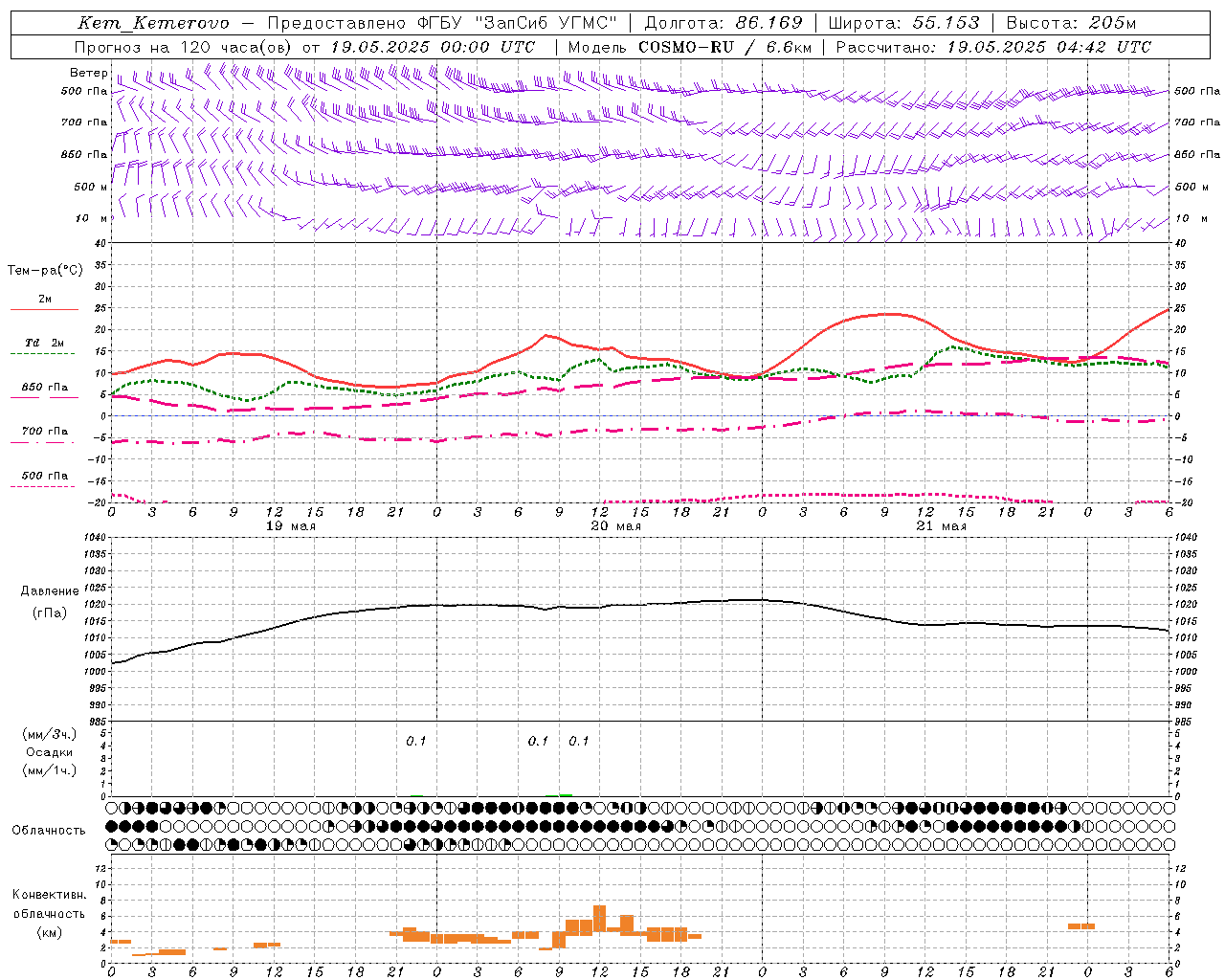The width and height of the screenshot is (1225, 980).
Task: Click the 'Тем-ра(°C)' temperature panel label
Action: 45,271
